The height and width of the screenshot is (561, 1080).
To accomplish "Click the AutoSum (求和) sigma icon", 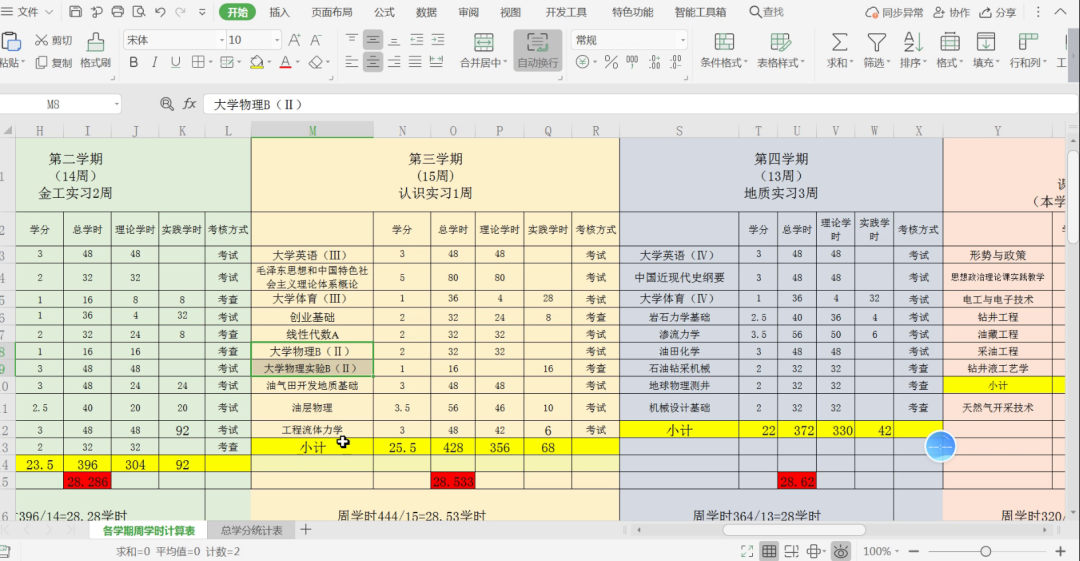I will tap(840, 43).
